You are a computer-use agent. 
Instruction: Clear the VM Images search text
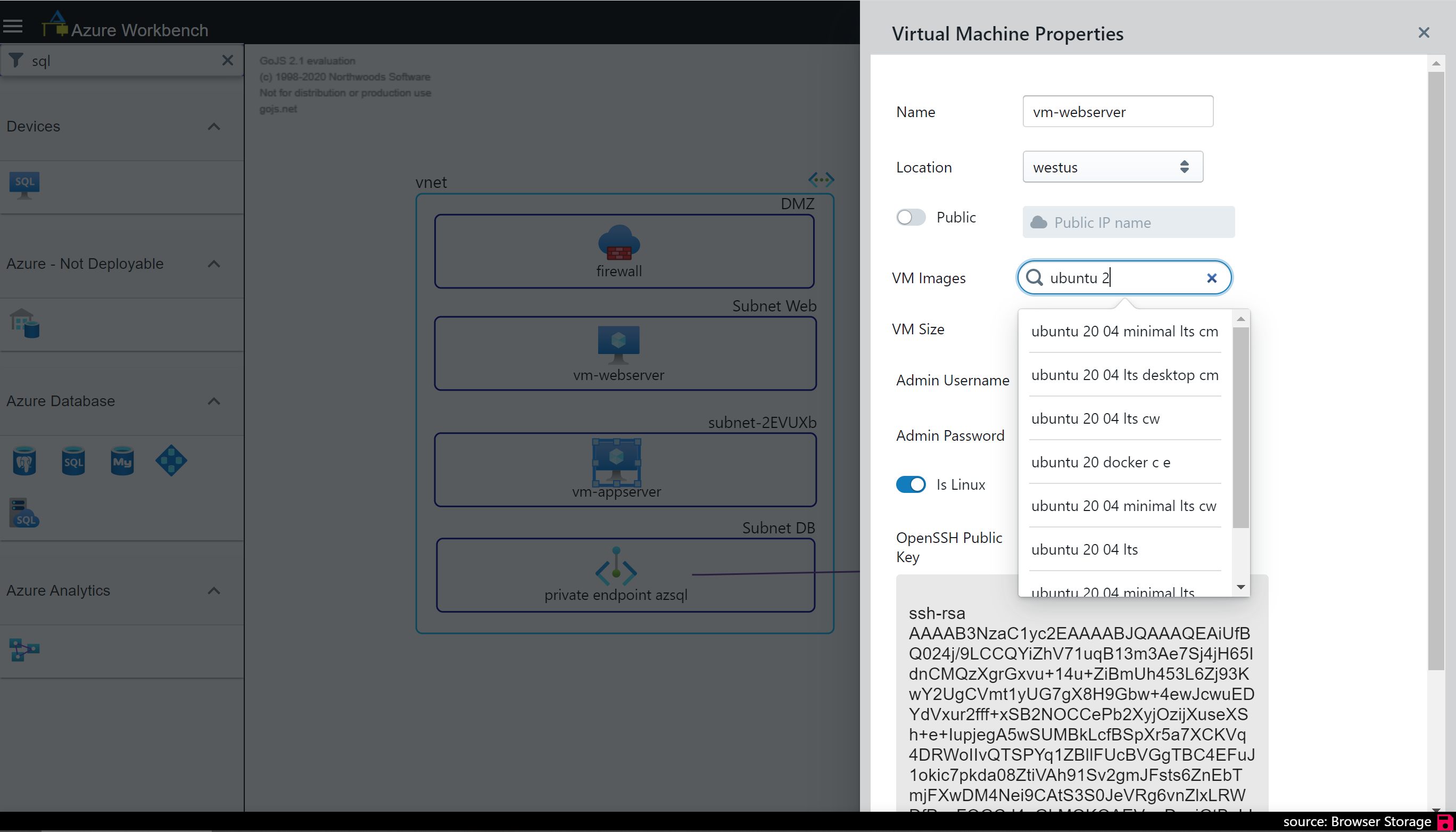point(1211,278)
